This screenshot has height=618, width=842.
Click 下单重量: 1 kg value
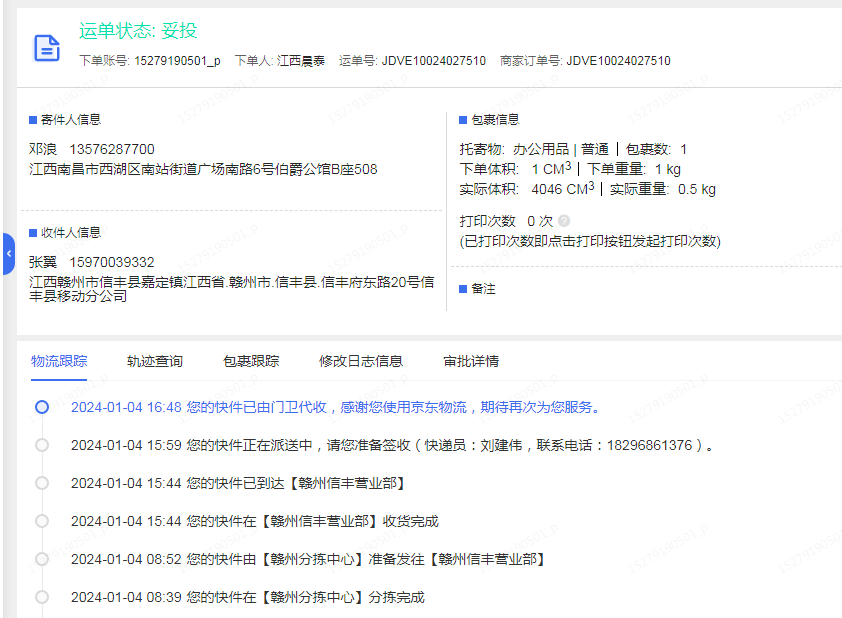(x=634, y=170)
